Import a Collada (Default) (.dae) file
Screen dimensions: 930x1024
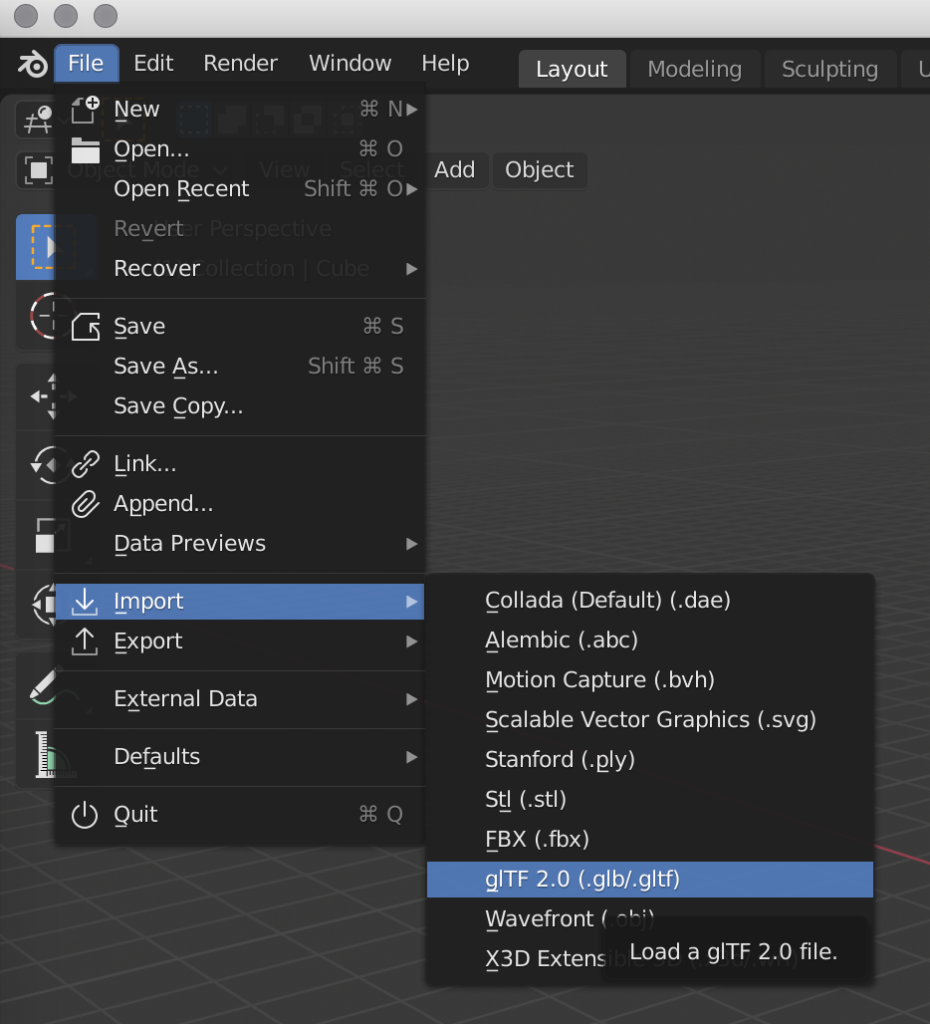(x=650, y=600)
